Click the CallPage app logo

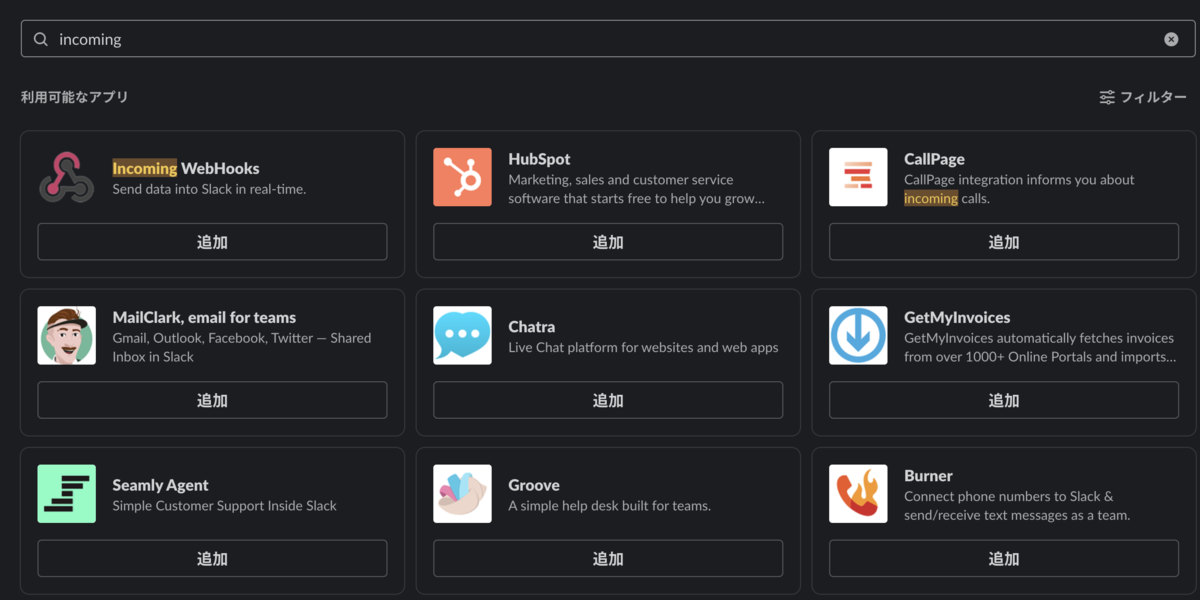point(858,177)
